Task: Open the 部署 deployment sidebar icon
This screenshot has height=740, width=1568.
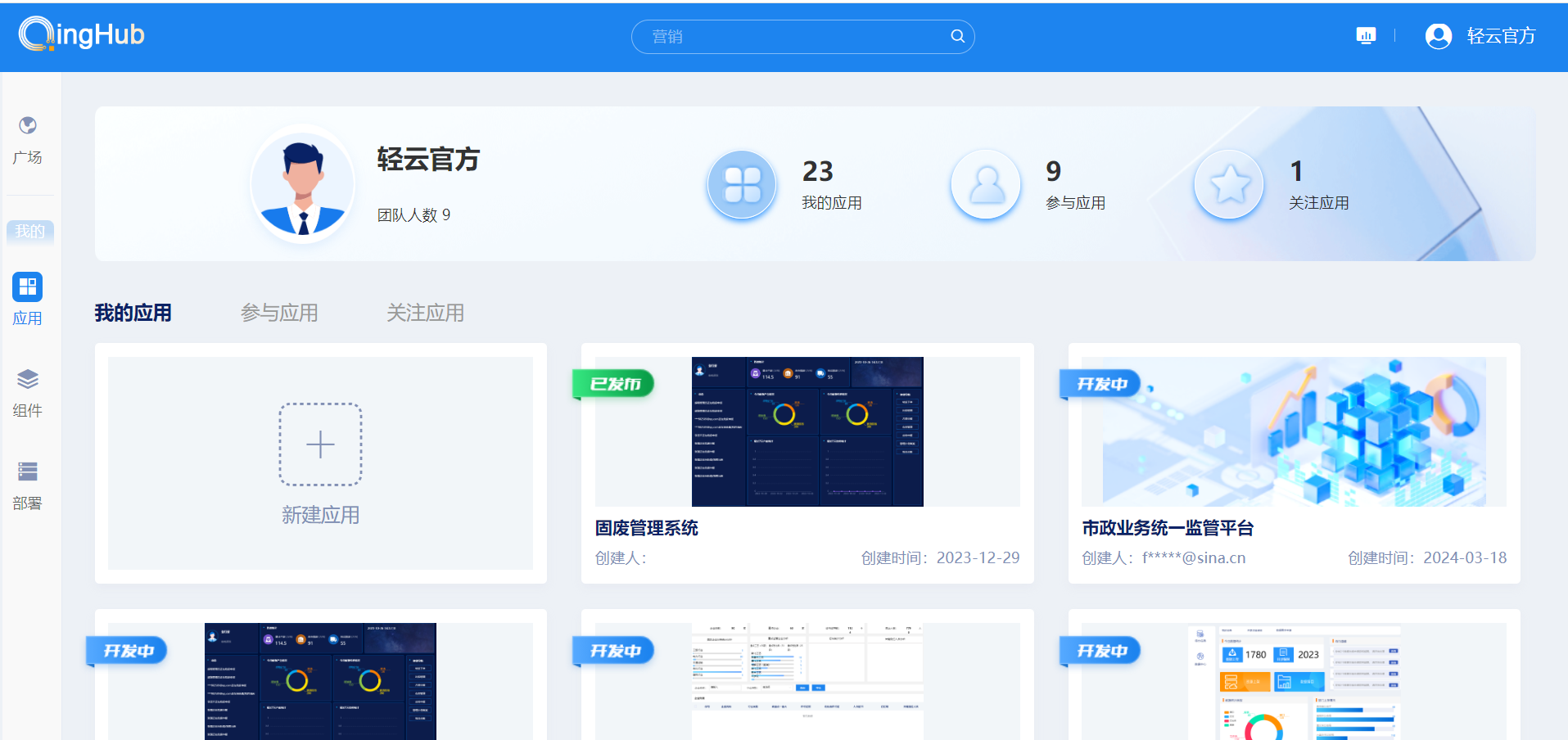Action: point(28,472)
